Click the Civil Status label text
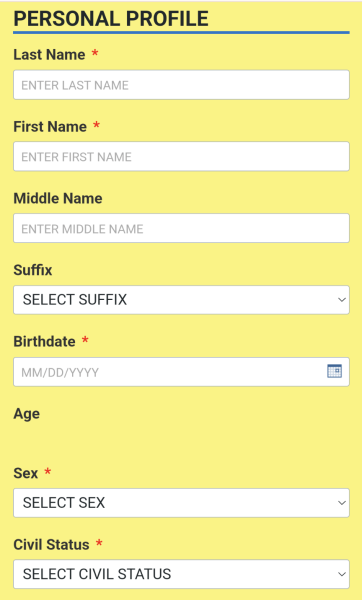The height and width of the screenshot is (600, 362). tap(51, 545)
